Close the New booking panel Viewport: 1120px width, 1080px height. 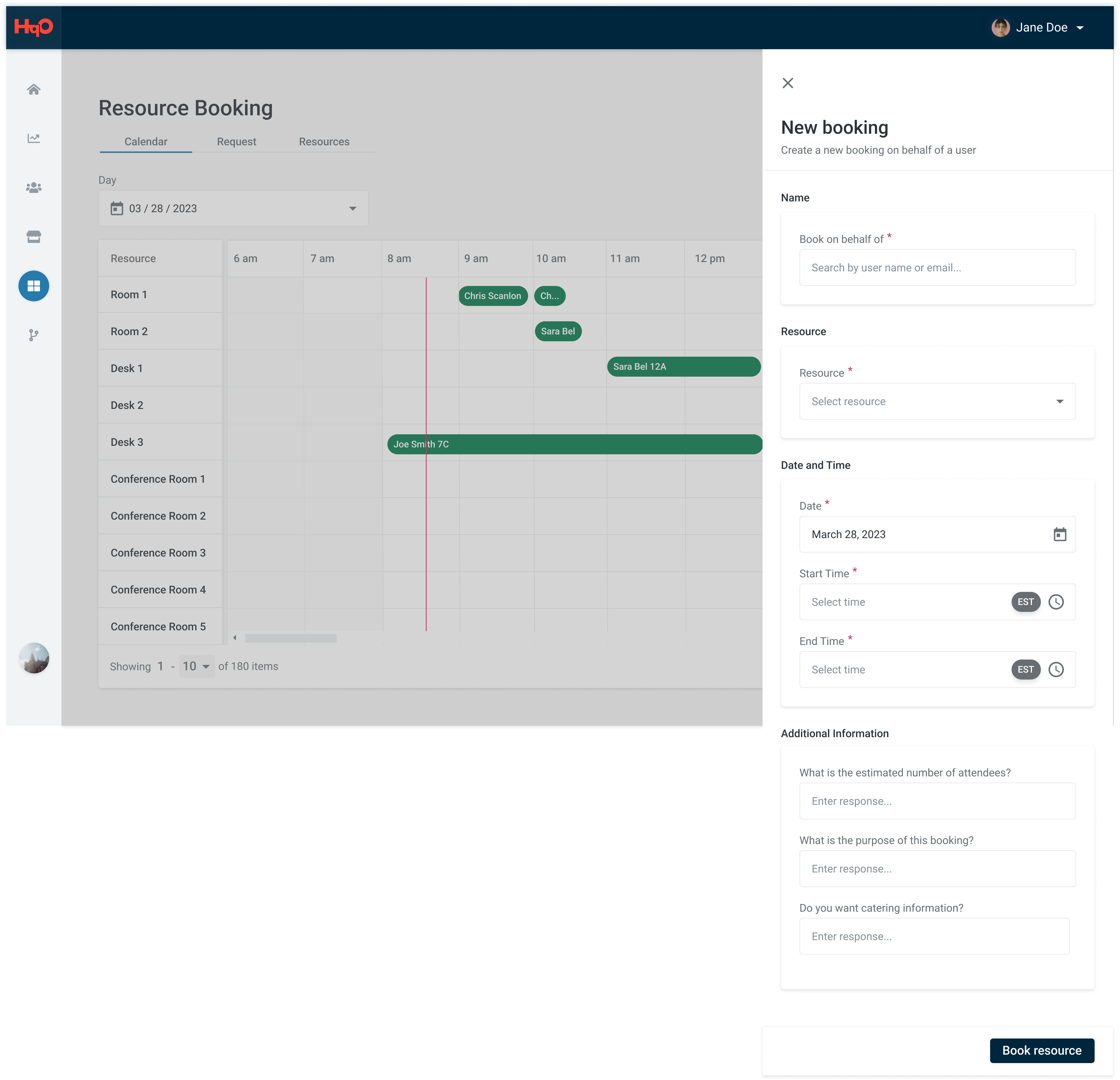click(787, 83)
